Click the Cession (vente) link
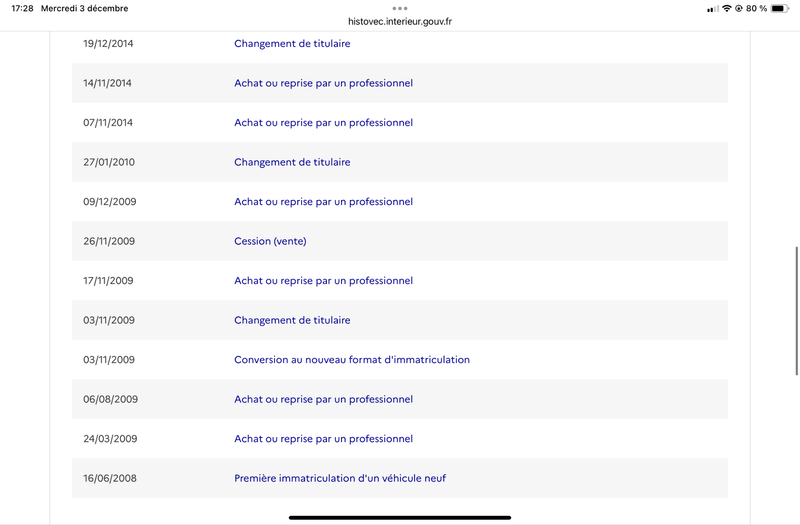Image resolution: width=800 pixels, height=525 pixels. 270,241
